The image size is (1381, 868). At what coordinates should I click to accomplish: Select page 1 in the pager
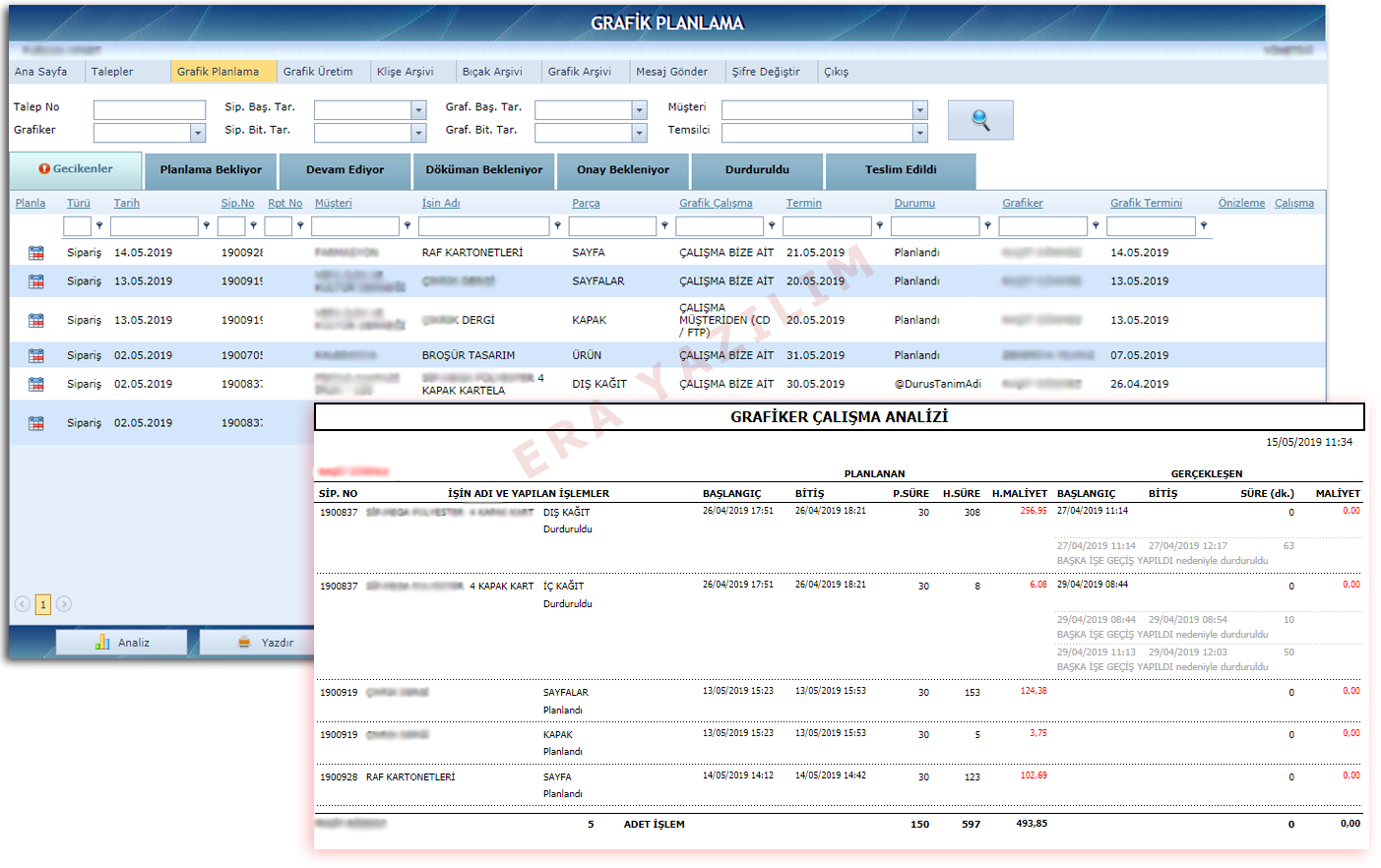click(x=43, y=604)
